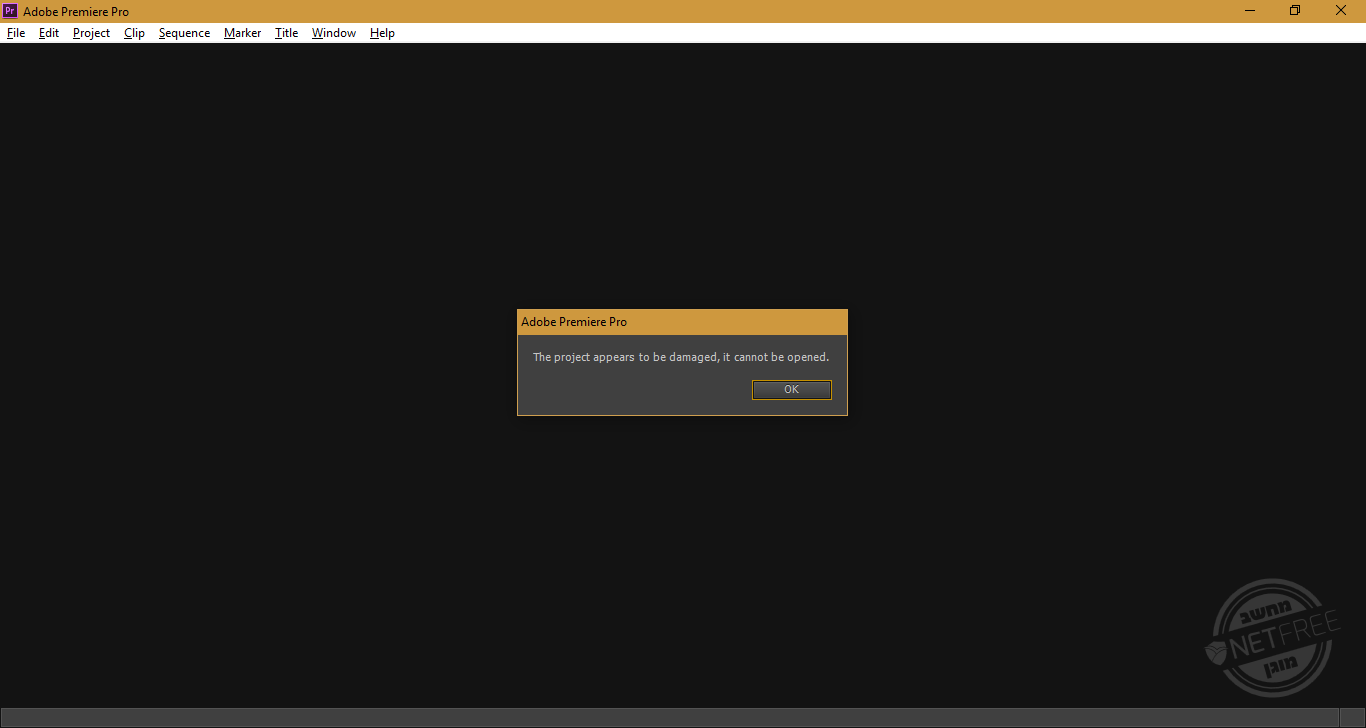Minimize the Adobe Premiere Pro window
This screenshot has width=1366, height=728.
pyautogui.click(x=1250, y=11)
